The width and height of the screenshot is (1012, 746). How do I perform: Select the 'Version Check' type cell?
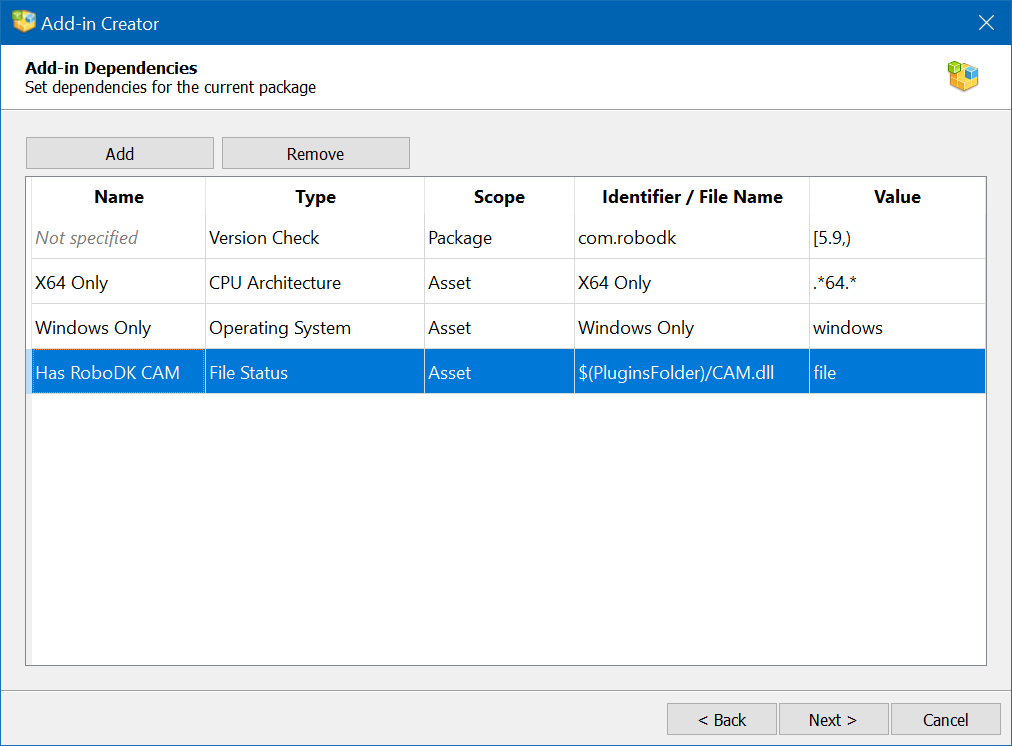(315, 237)
